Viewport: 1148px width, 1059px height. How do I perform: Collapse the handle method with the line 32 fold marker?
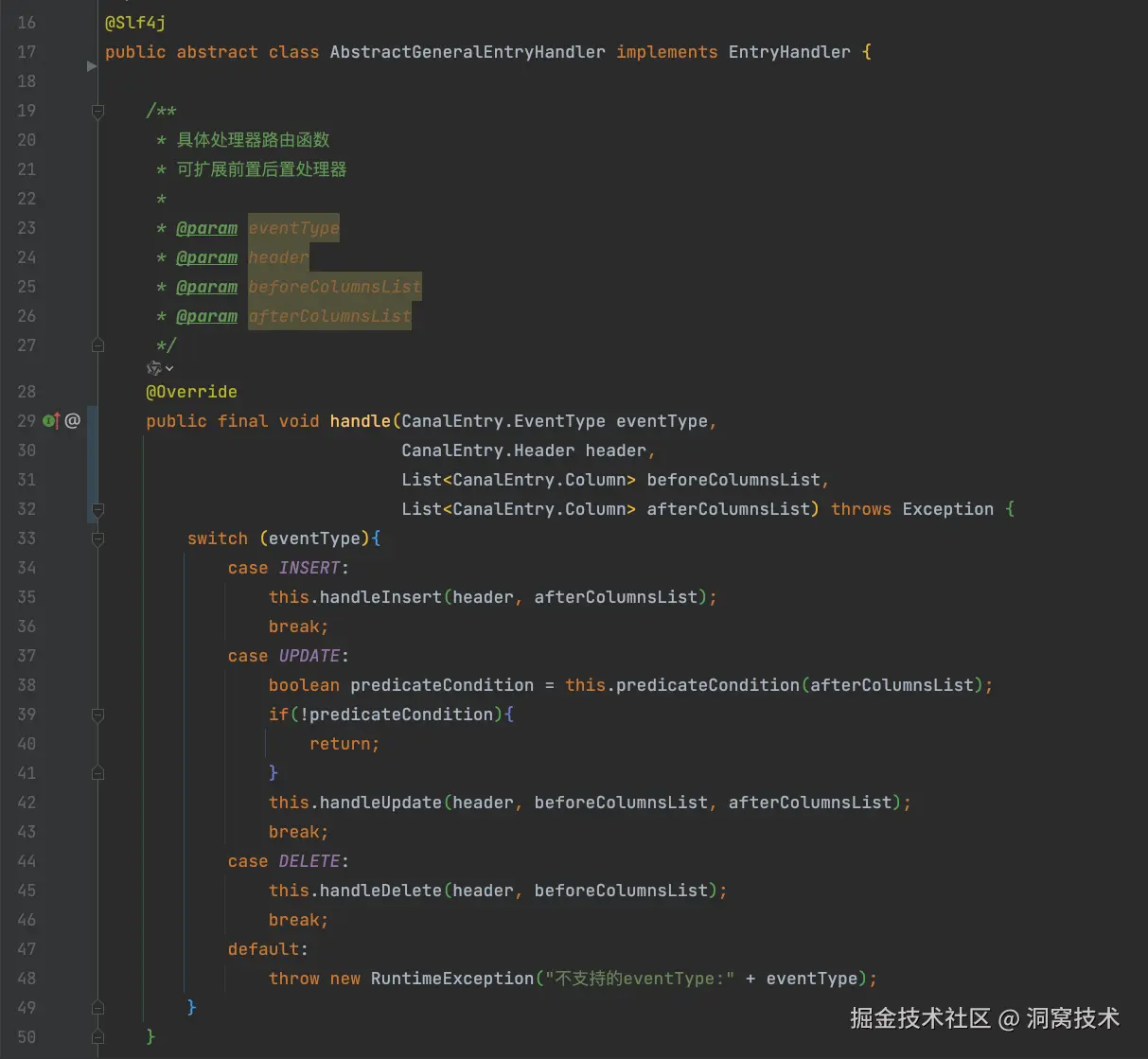[97, 509]
